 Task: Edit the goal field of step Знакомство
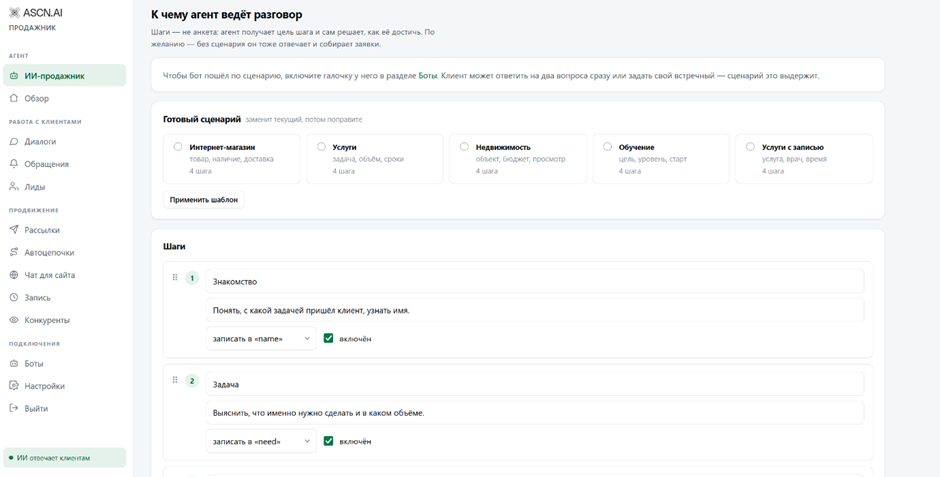tap(535, 310)
